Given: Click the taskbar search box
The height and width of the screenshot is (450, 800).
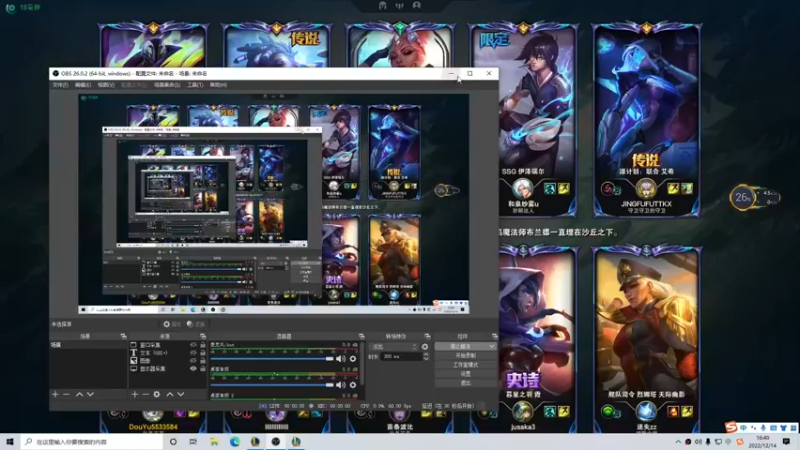Looking at the screenshot, I should (92, 441).
